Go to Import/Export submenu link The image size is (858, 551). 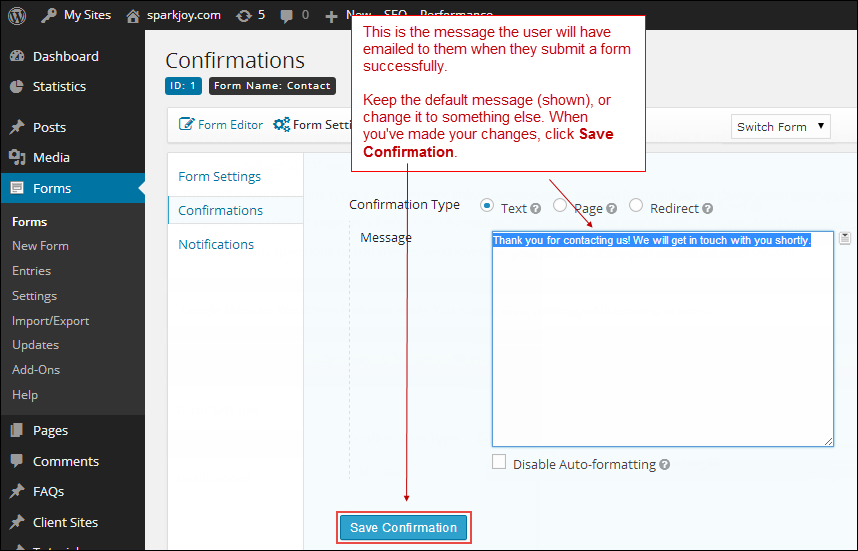coord(50,321)
